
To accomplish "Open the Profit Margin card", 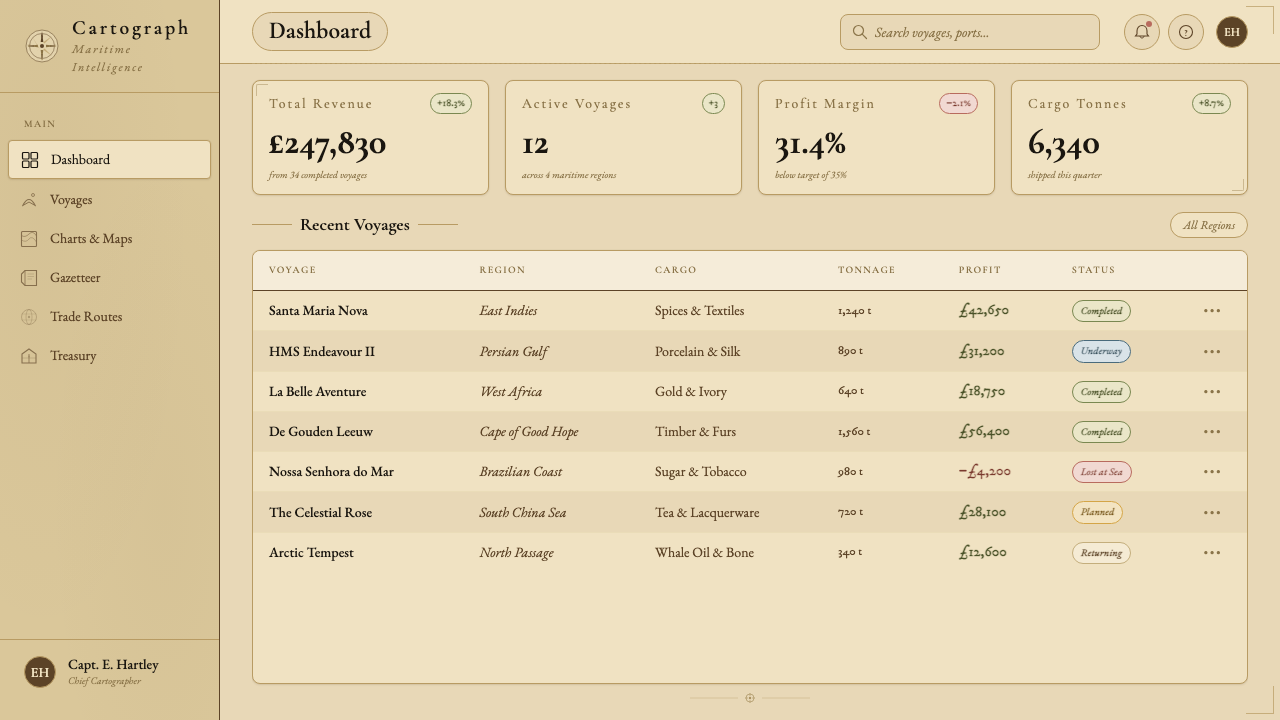I will click(876, 138).
